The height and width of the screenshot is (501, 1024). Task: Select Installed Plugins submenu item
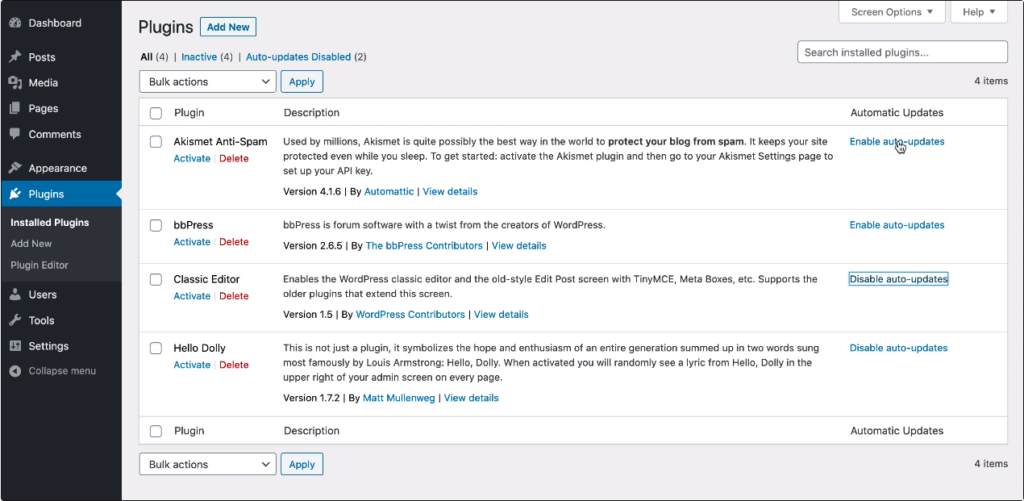50,222
